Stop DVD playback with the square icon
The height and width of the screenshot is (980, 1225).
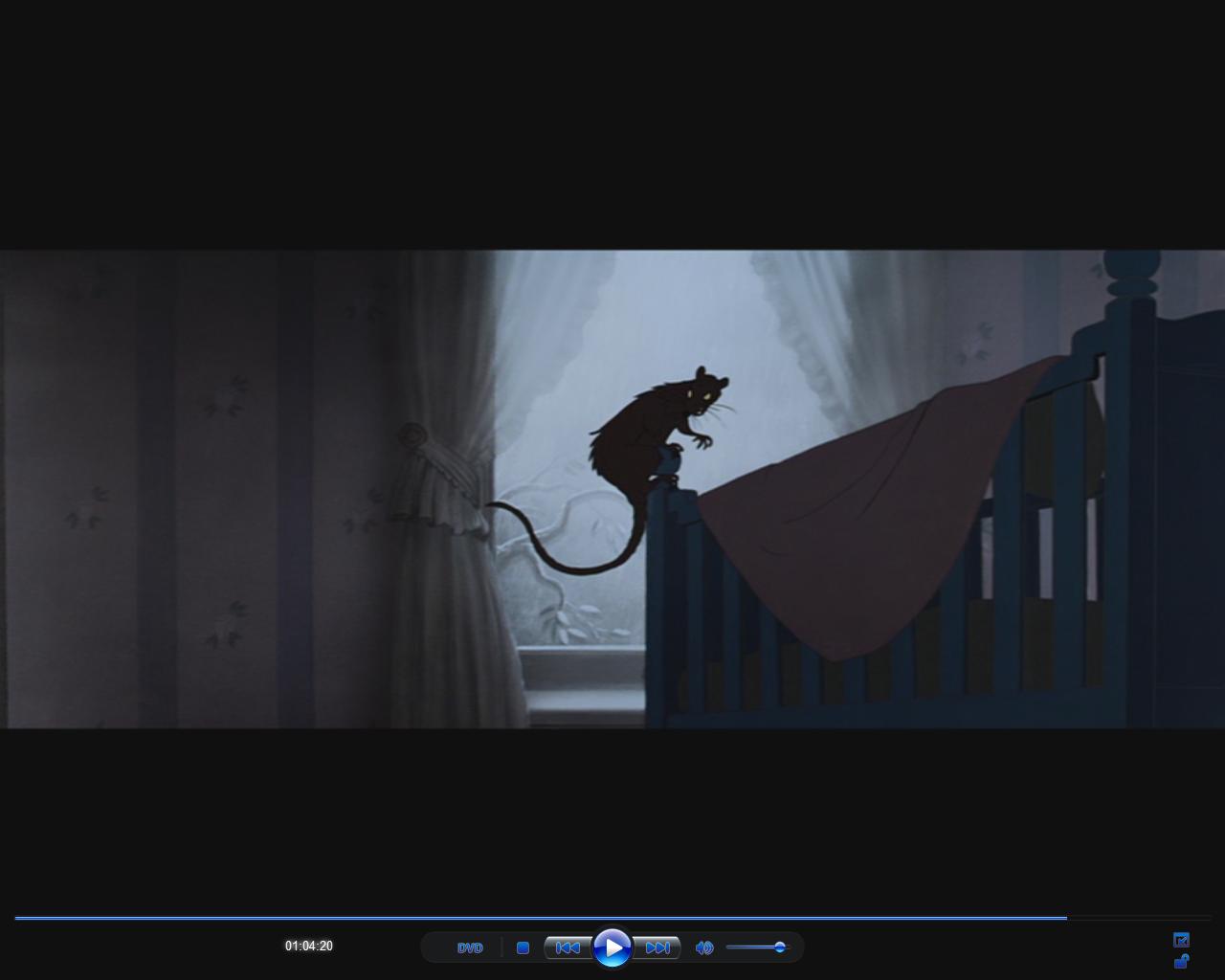tap(523, 947)
